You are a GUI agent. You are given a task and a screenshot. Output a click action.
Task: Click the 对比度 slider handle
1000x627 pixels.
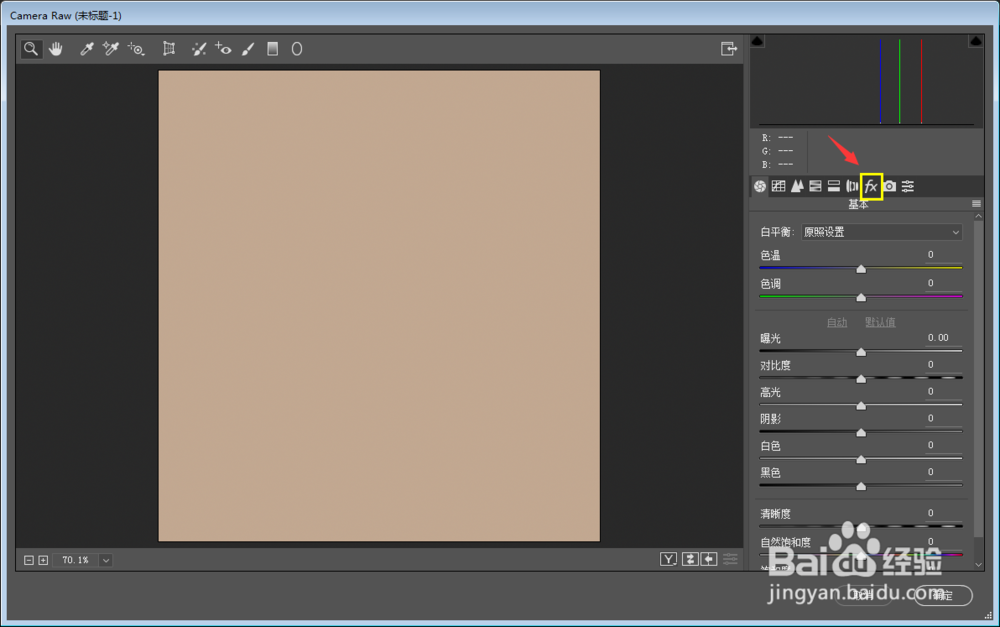[861, 379]
